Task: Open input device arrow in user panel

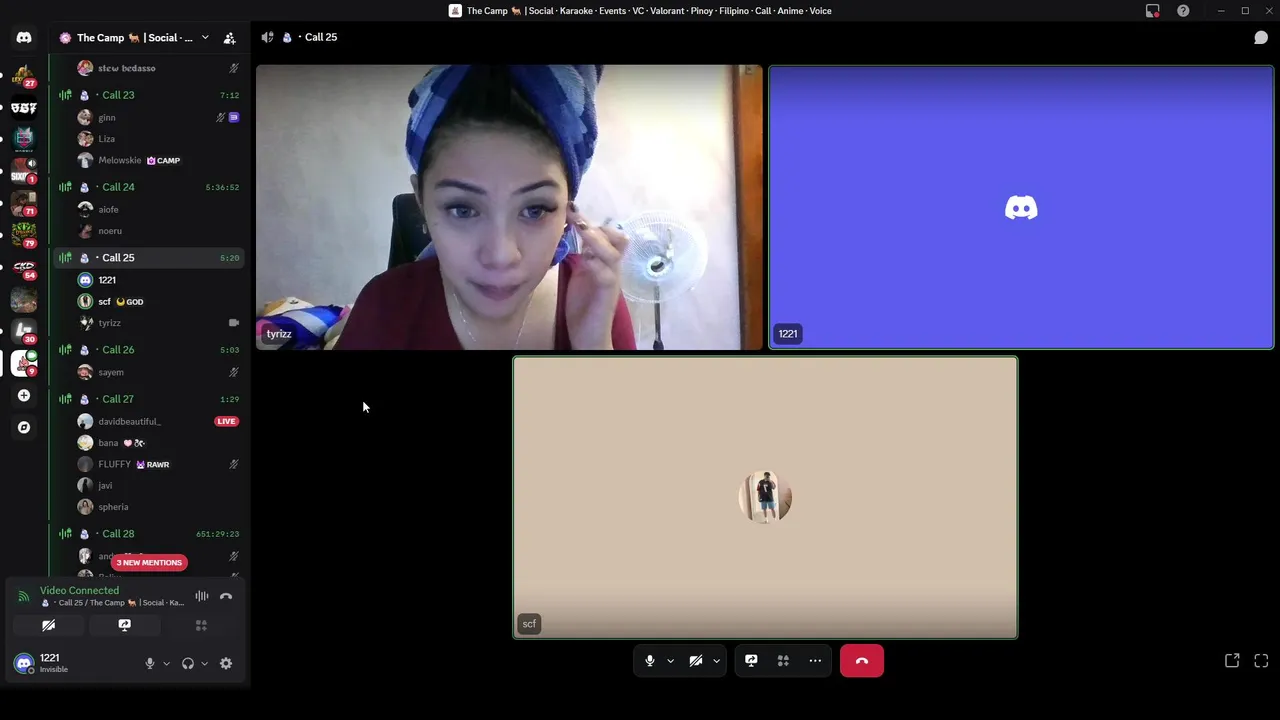Action: (x=166, y=663)
